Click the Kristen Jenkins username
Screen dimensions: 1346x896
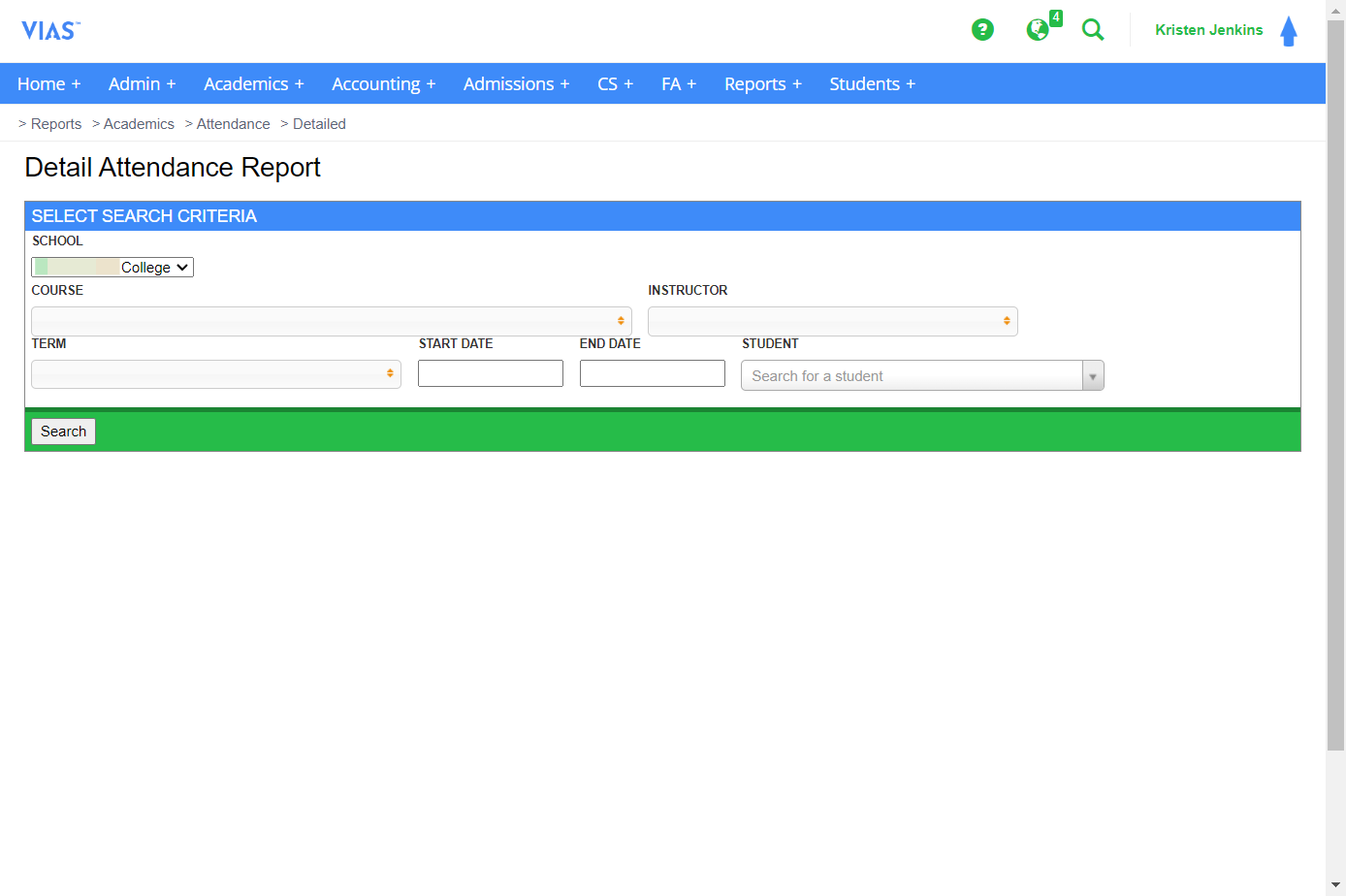click(1208, 30)
